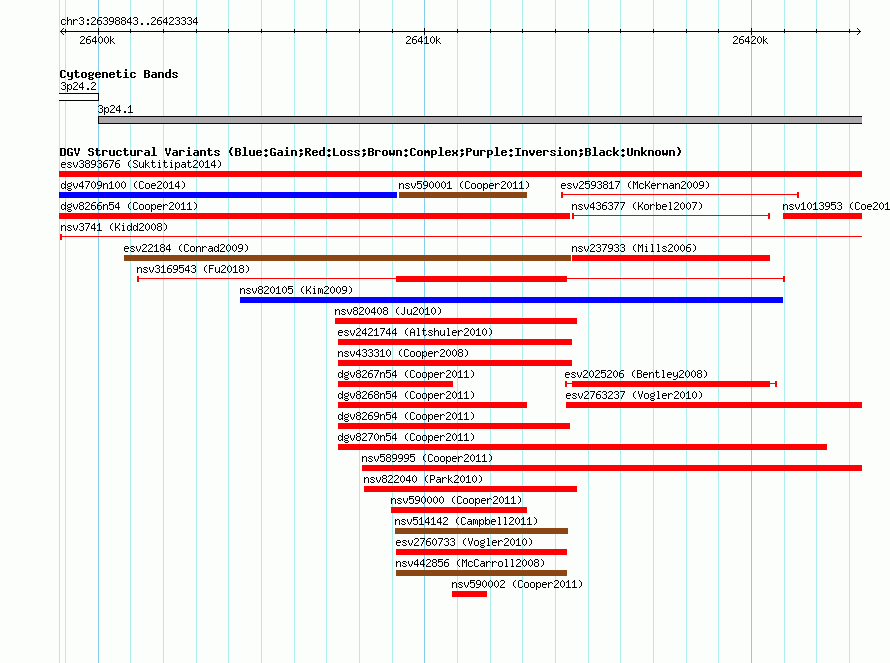890x663 pixels.
Task: Click the red bar under the nsv237933 label
Action: (x=671, y=258)
